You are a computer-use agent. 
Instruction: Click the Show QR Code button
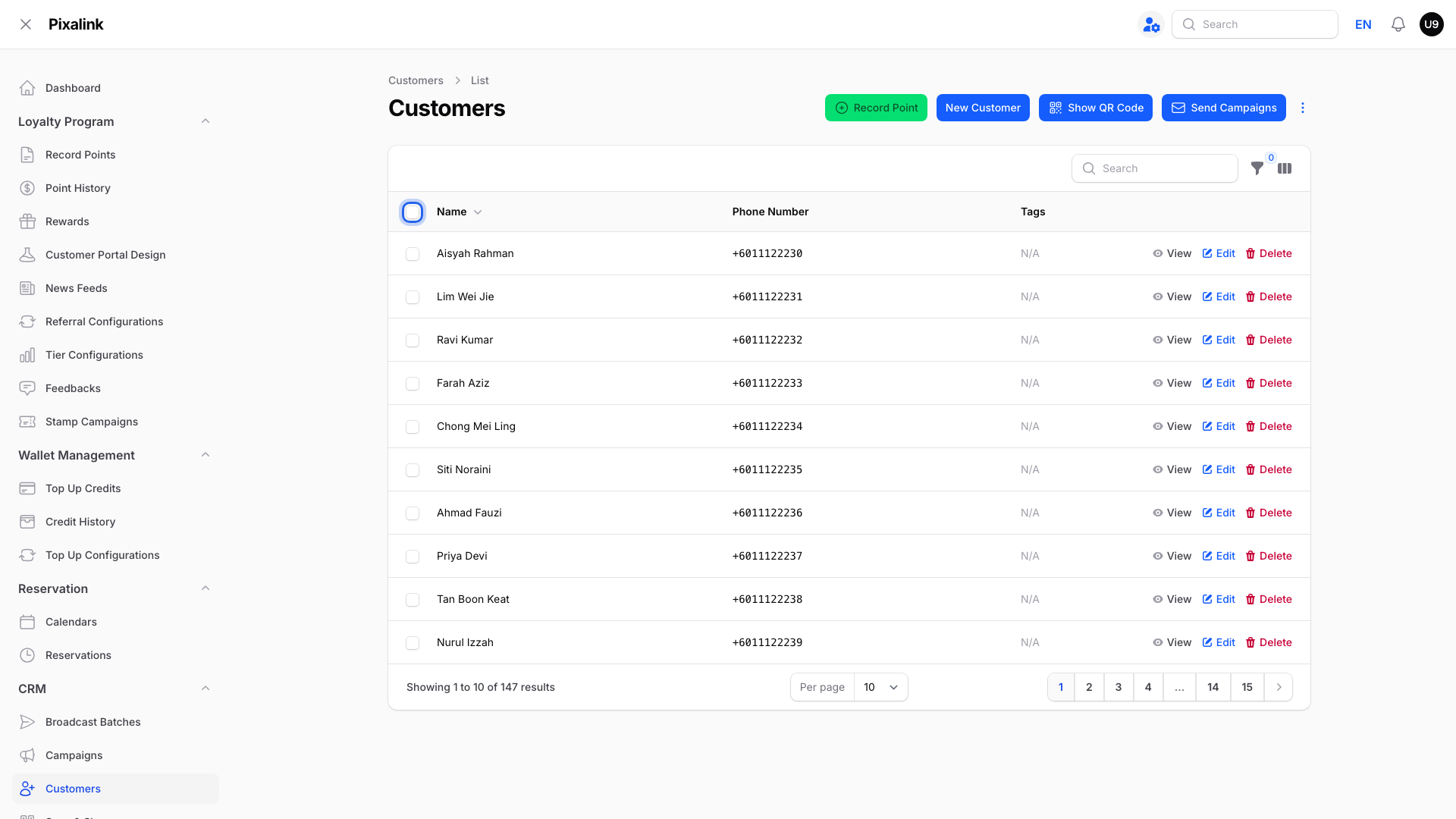click(x=1096, y=108)
